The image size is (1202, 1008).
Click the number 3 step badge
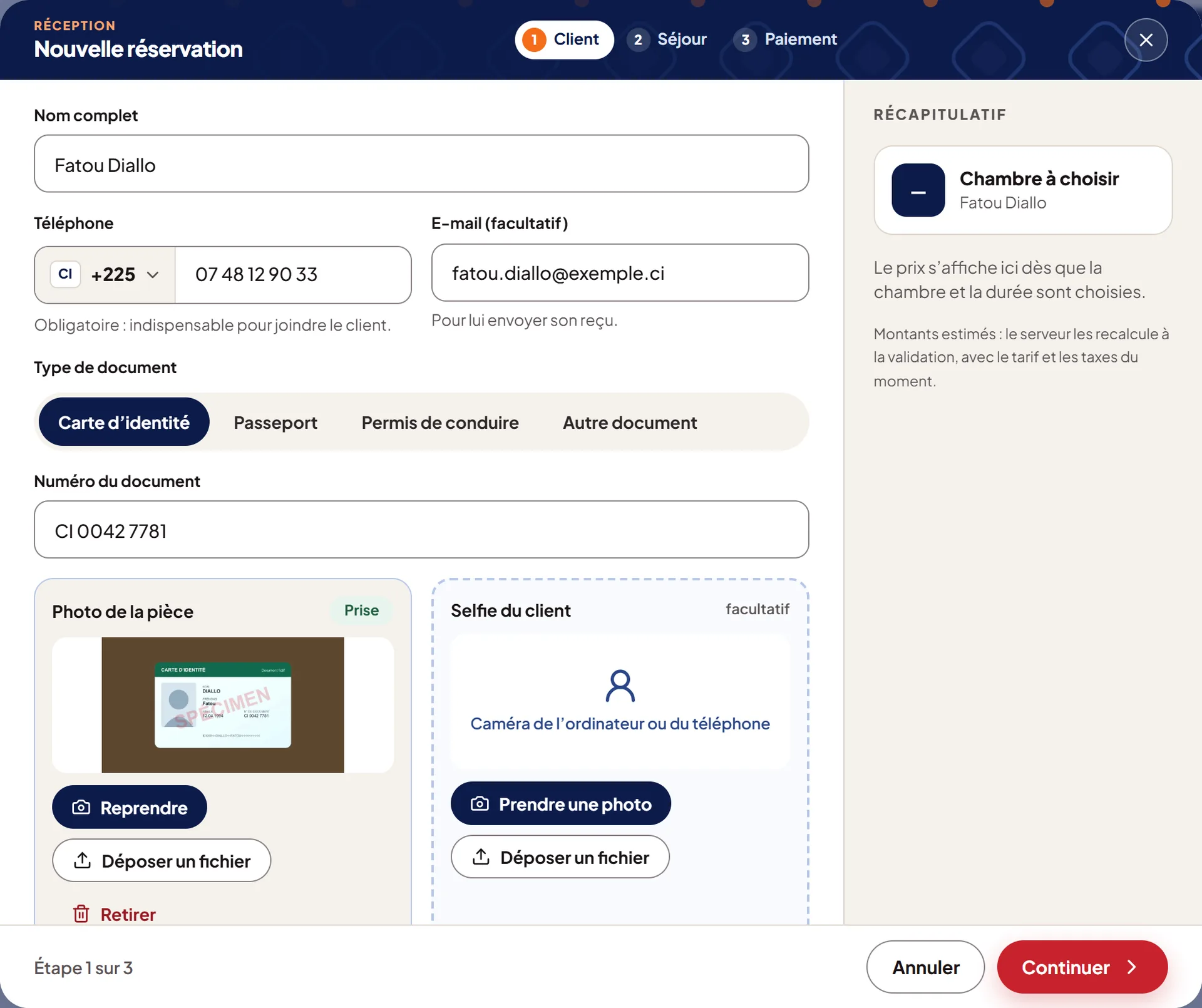pyautogui.click(x=745, y=40)
